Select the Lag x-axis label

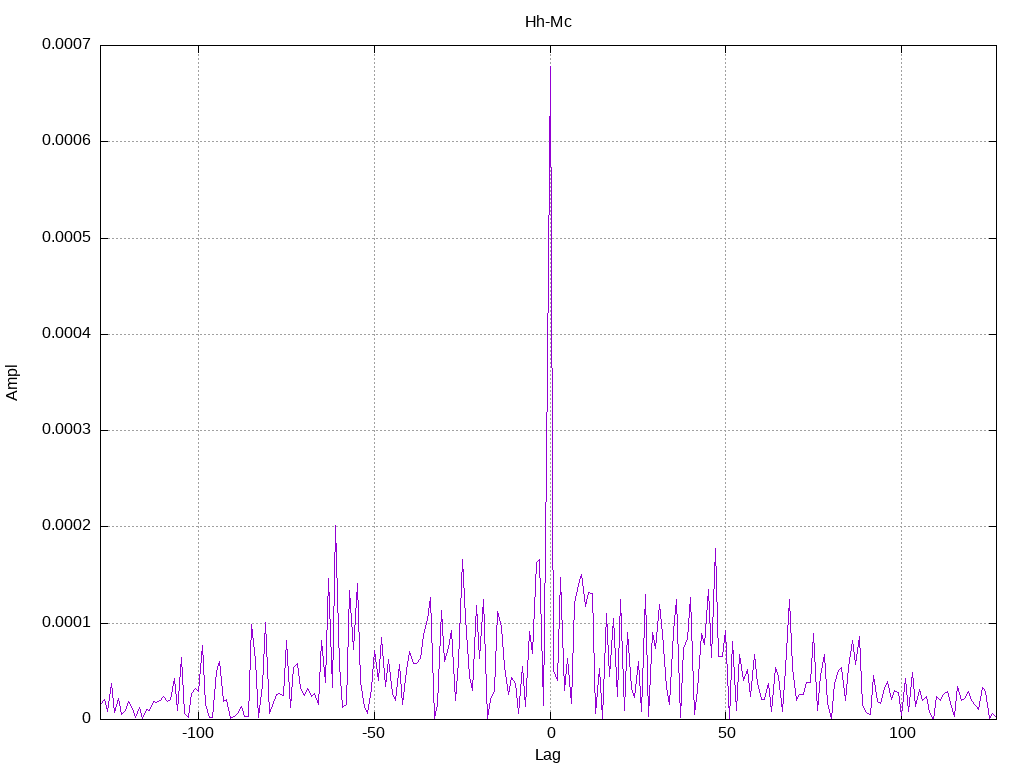click(547, 755)
